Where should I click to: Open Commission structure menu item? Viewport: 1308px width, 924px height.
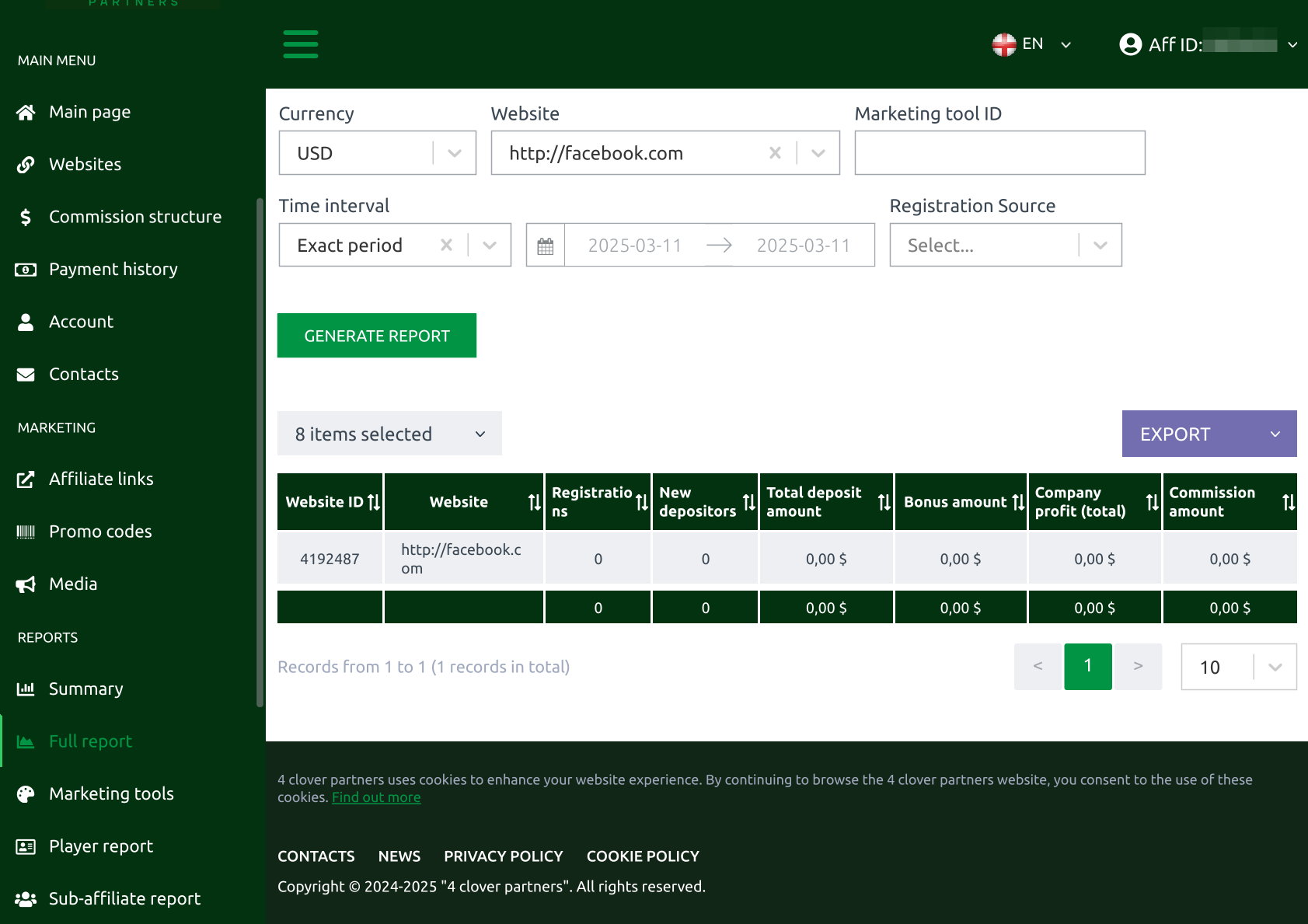(x=135, y=217)
